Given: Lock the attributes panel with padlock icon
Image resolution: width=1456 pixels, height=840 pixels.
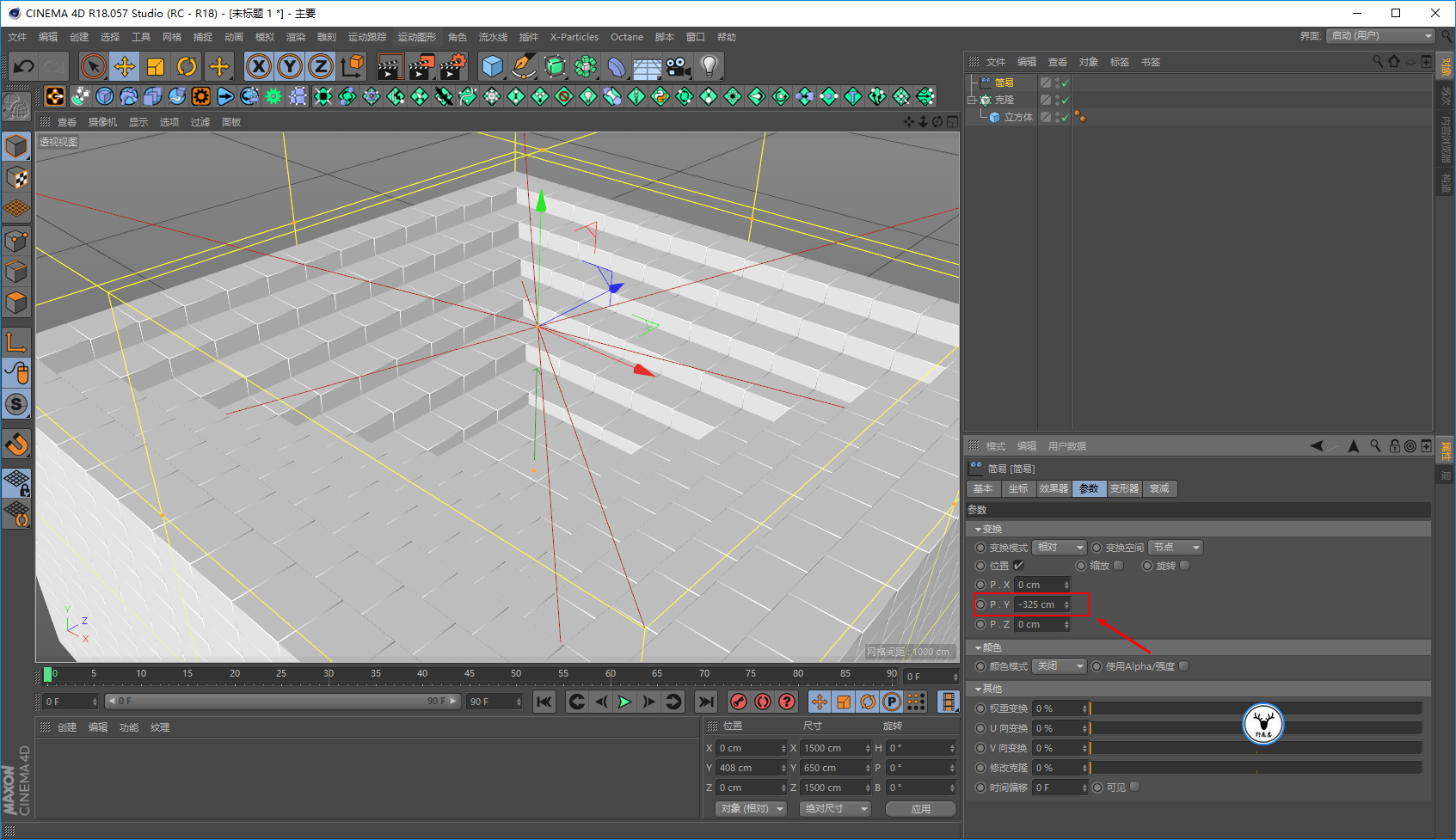Looking at the screenshot, I should click(1394, 445).
